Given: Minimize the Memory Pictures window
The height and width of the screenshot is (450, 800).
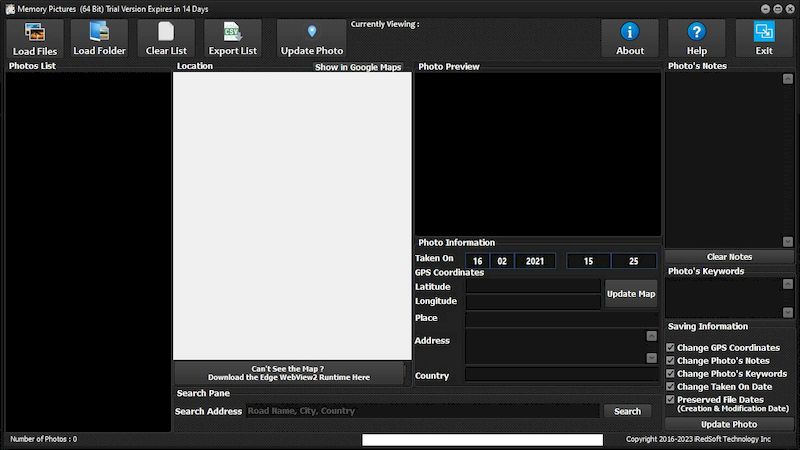Looking at the screenshot, I should coord(765,9).
